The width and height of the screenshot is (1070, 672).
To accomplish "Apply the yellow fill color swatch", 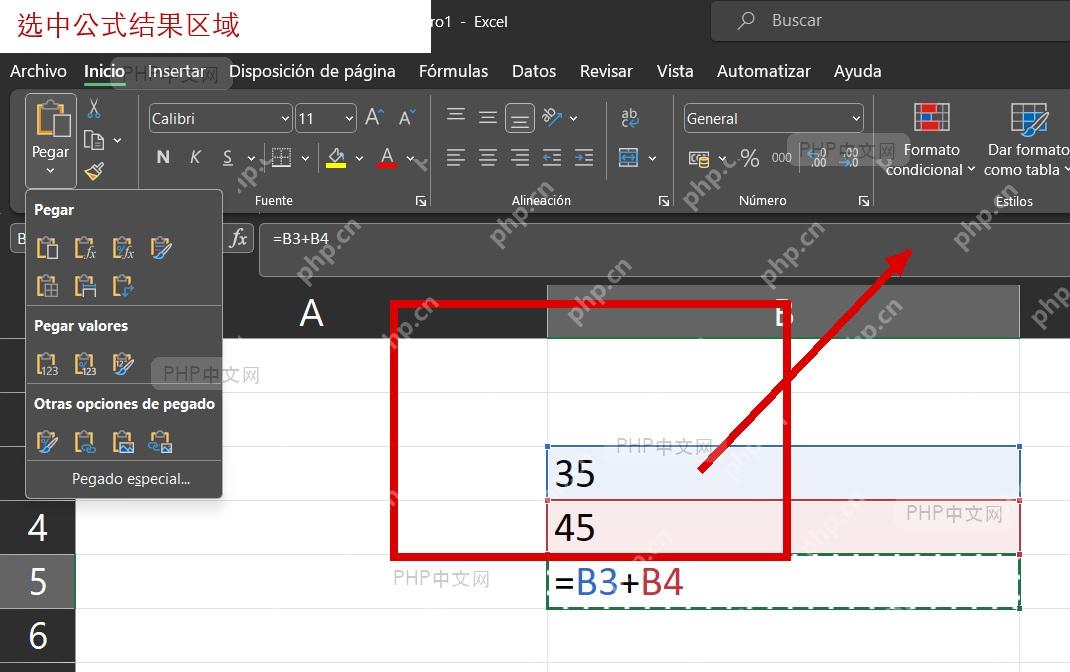I will pyautogui.click(x=336, y=158).
